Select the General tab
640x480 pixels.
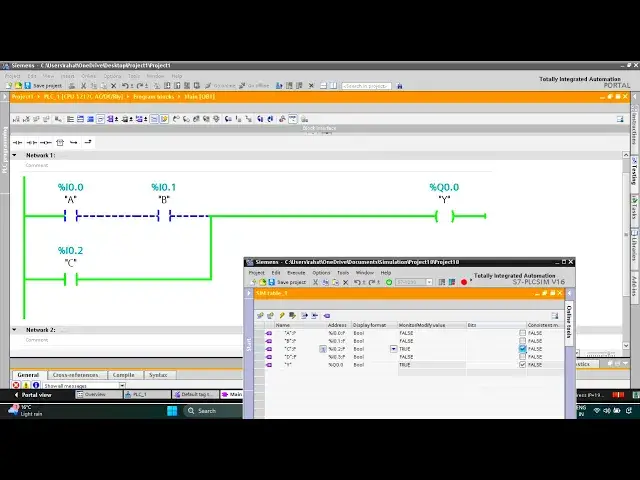click(28, 375)
